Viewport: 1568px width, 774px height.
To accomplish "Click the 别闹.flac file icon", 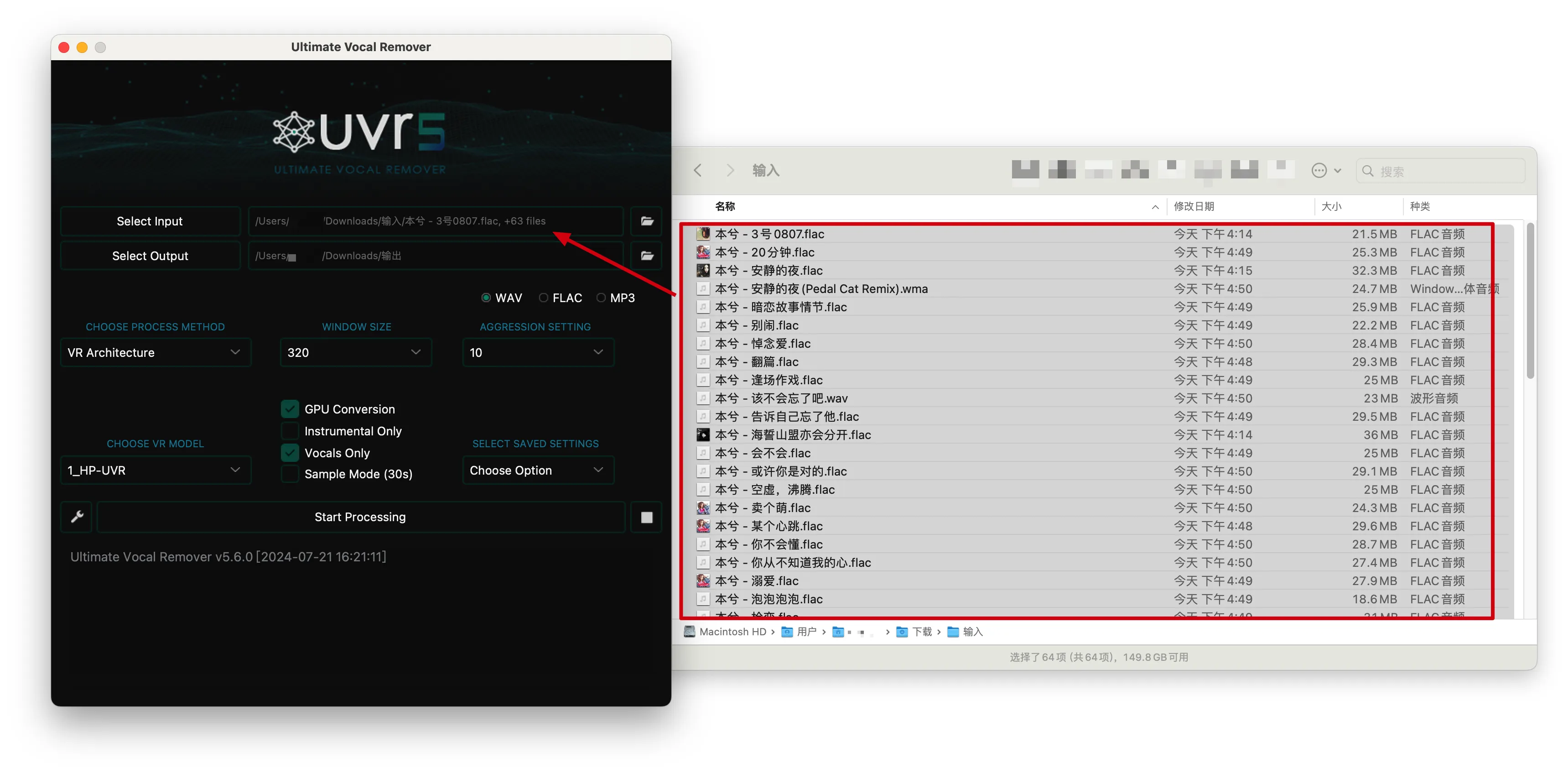I will [x=703, y=325].
